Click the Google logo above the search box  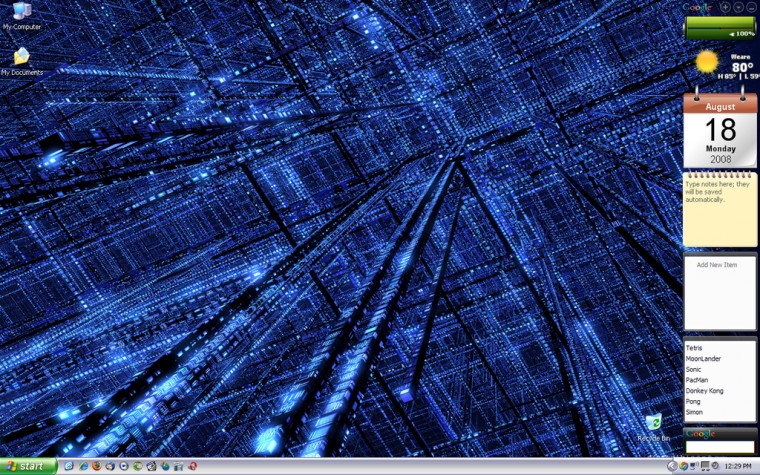tap(700, 434)
